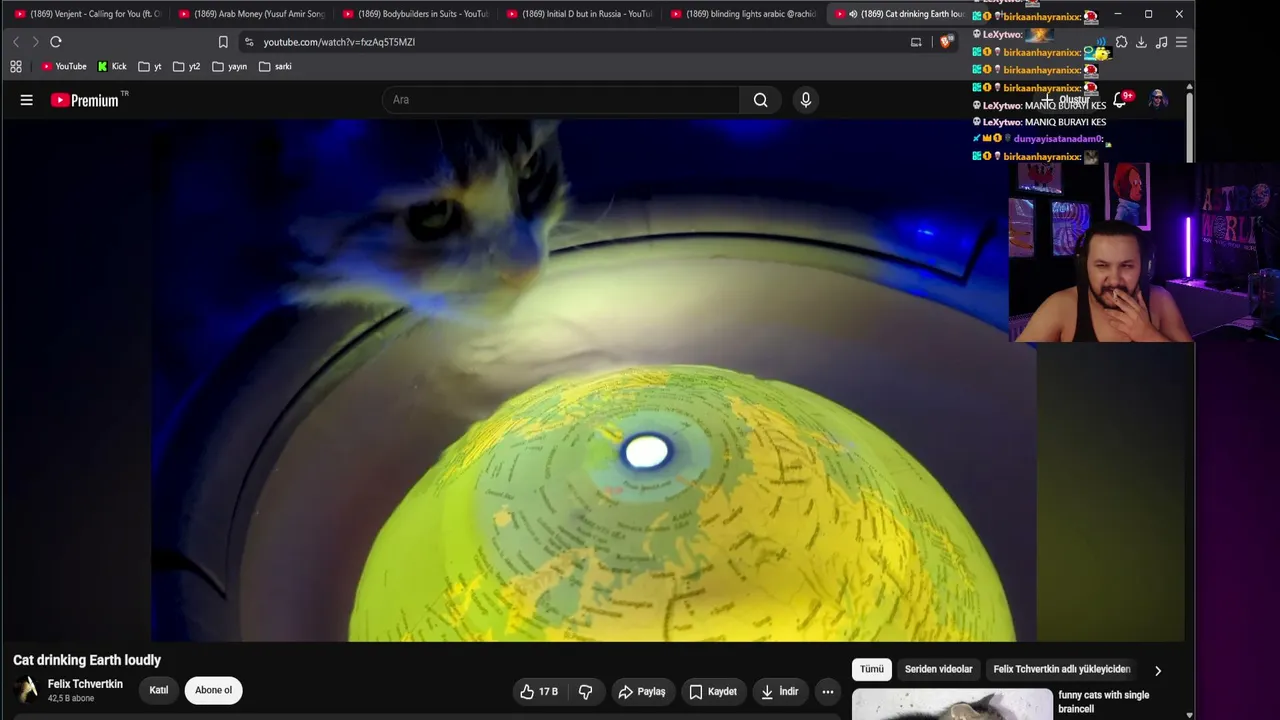This screenshot has height=720, width=1280.
Task: Open YouTube notifications bell
Action: point(1121,99)
